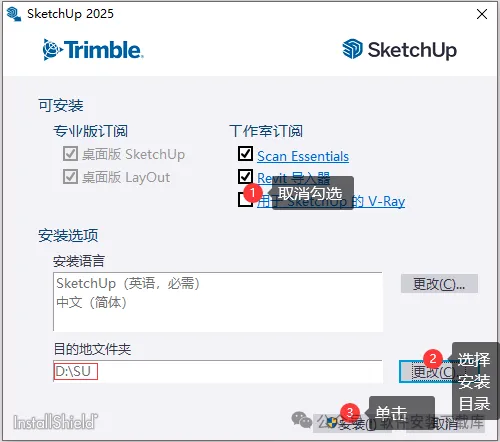
Task: Click the red number 2 annotation badge
Action: click(x=433, y=358)
